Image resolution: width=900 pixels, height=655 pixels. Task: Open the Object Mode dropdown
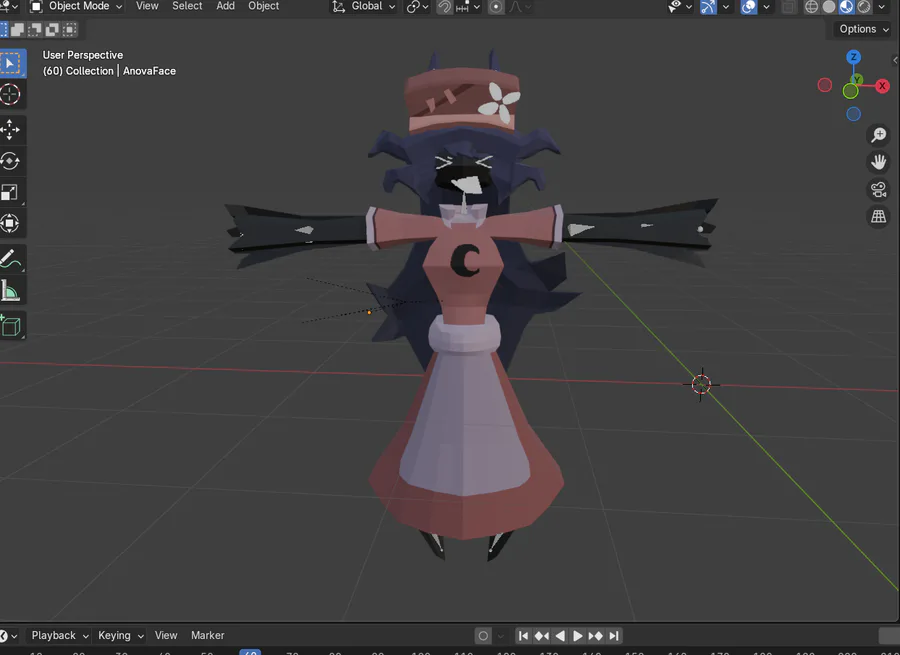(x=76, y=6)
